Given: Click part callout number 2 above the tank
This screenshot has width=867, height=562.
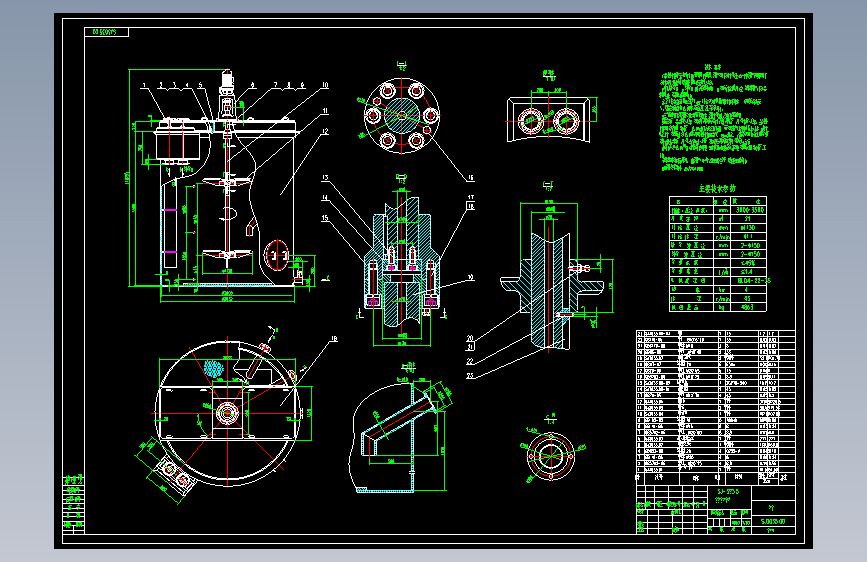Looking at the screenshot, I should [x=161, y=85].
